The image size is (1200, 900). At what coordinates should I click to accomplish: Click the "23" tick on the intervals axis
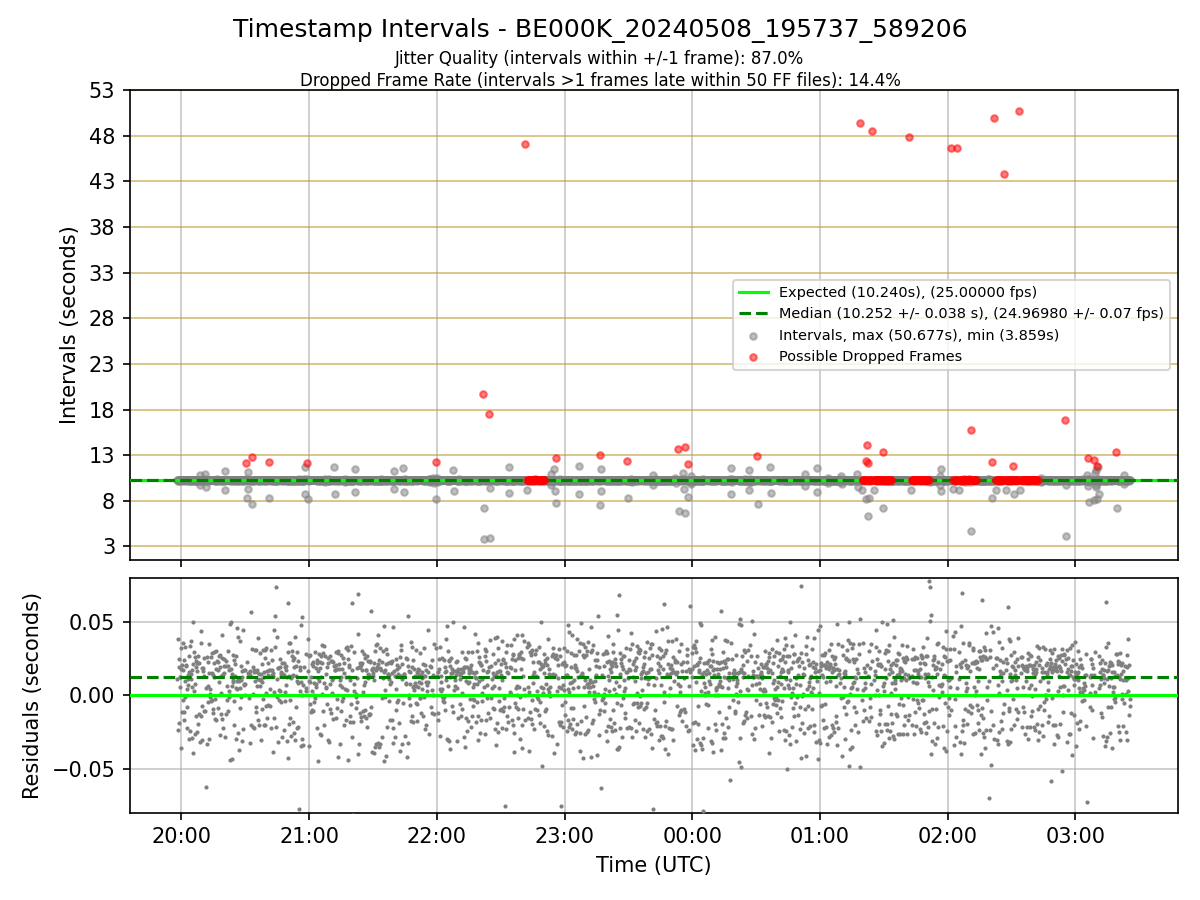(104, 364)
